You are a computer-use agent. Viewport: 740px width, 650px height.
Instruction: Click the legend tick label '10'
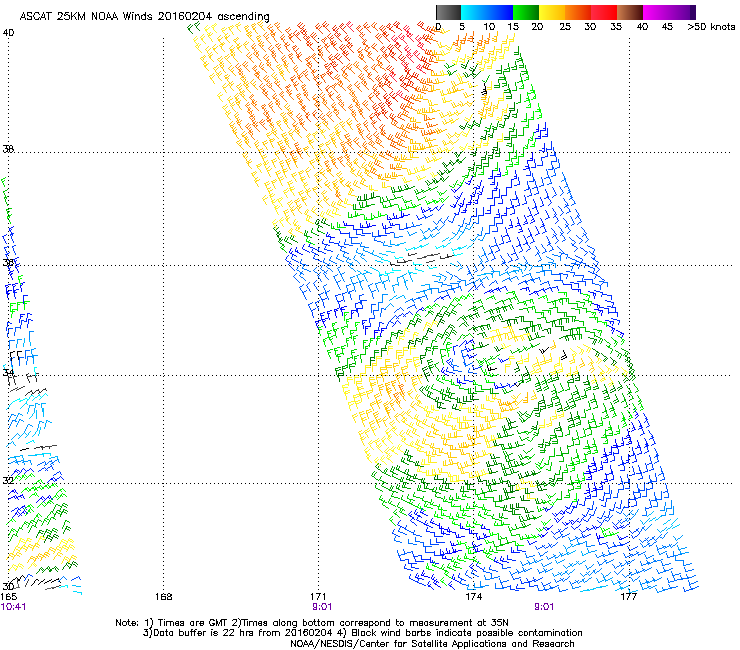click(489, 27)
